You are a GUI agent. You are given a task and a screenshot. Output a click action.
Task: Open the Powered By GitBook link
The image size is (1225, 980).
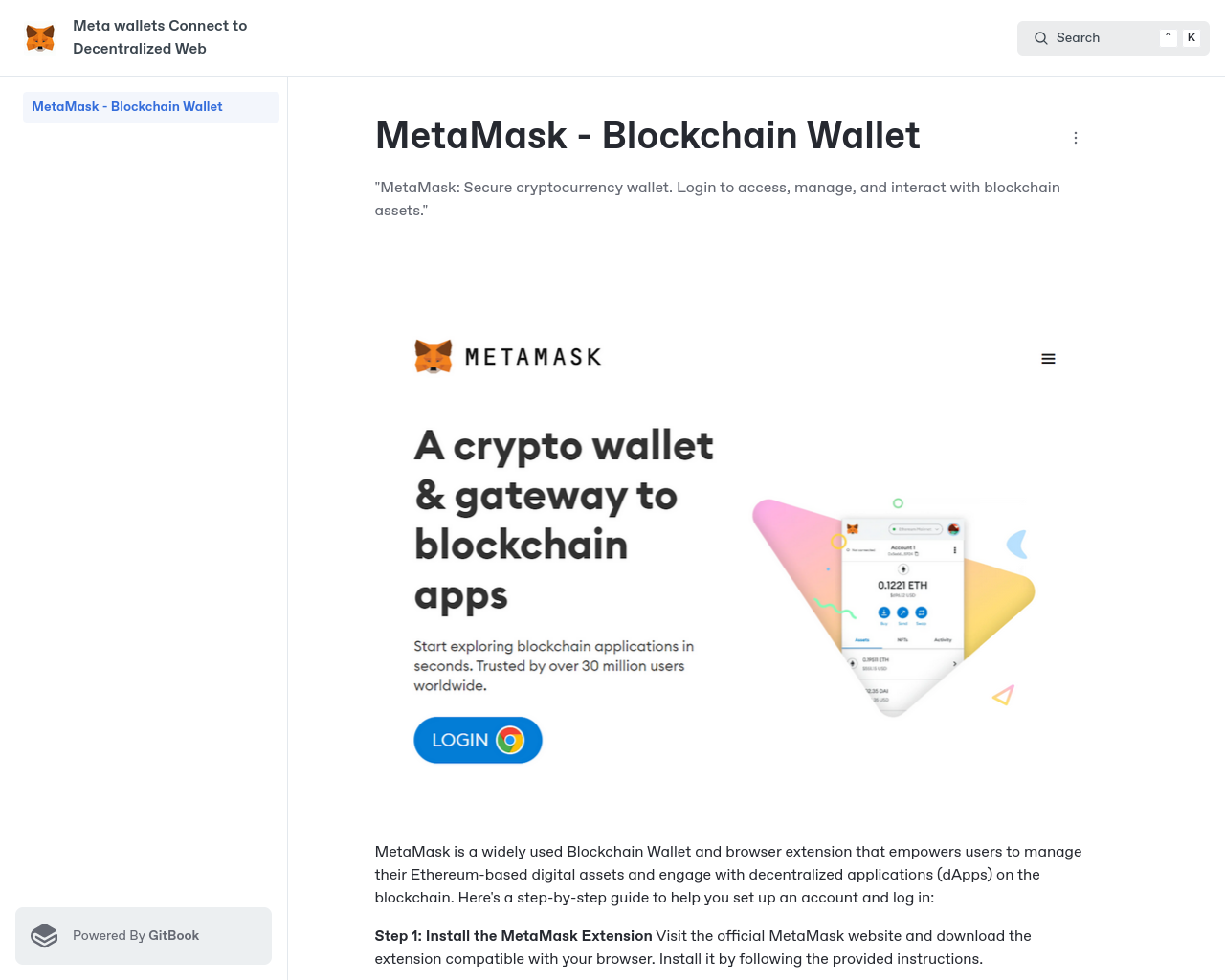[x=136, y=936]
